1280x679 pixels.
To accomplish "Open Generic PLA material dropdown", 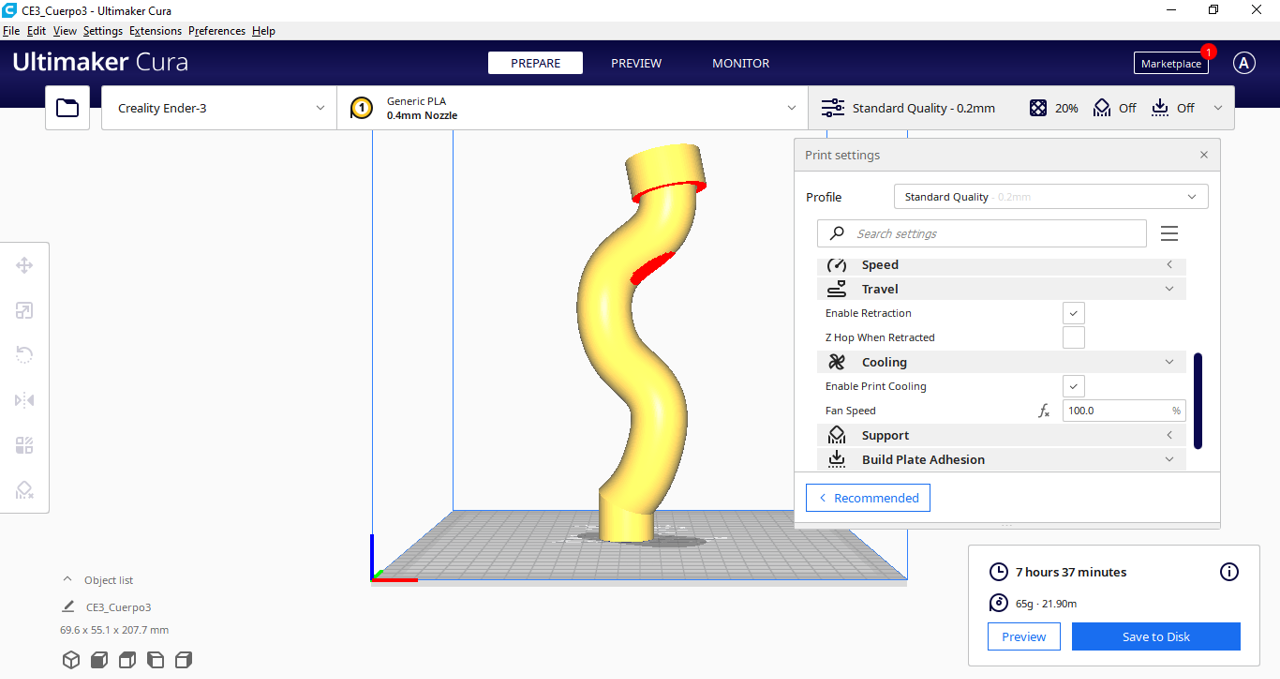I will [x=572, y=108].
